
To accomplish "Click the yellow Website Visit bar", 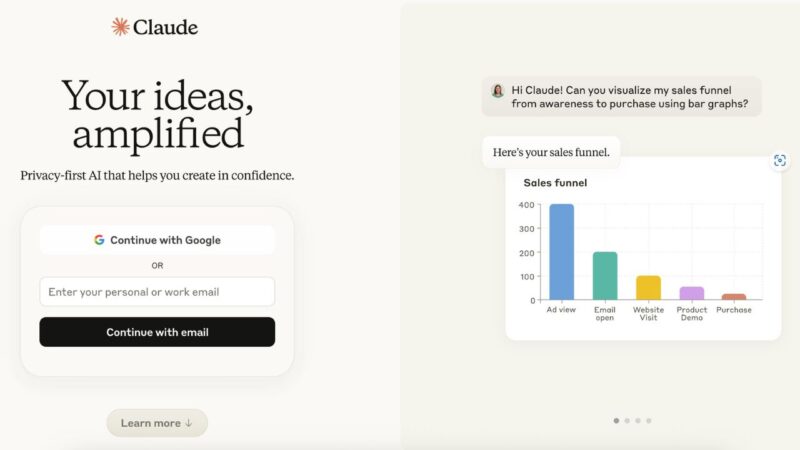I will (648, 288).
